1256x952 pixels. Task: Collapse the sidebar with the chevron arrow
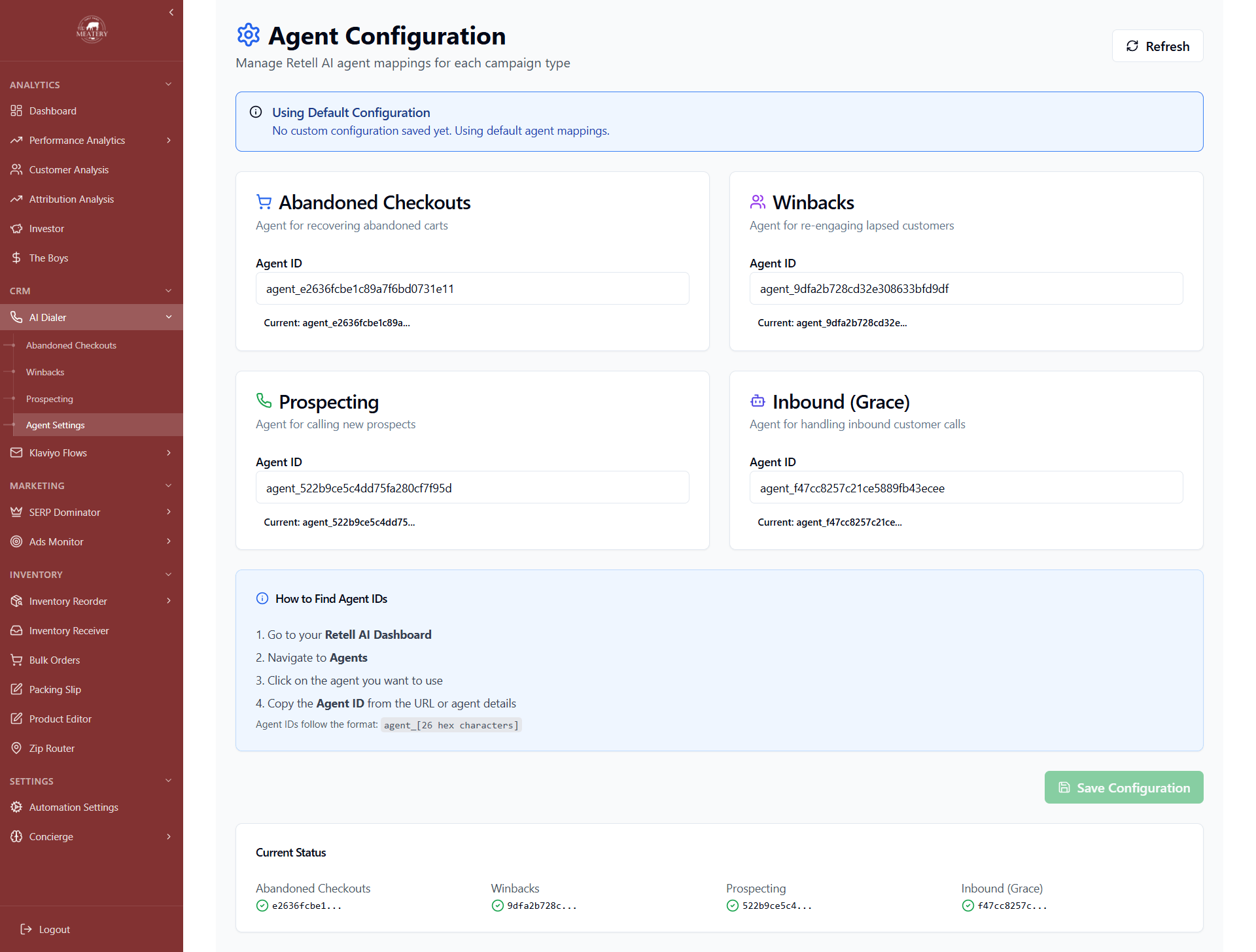coord(171,12)
